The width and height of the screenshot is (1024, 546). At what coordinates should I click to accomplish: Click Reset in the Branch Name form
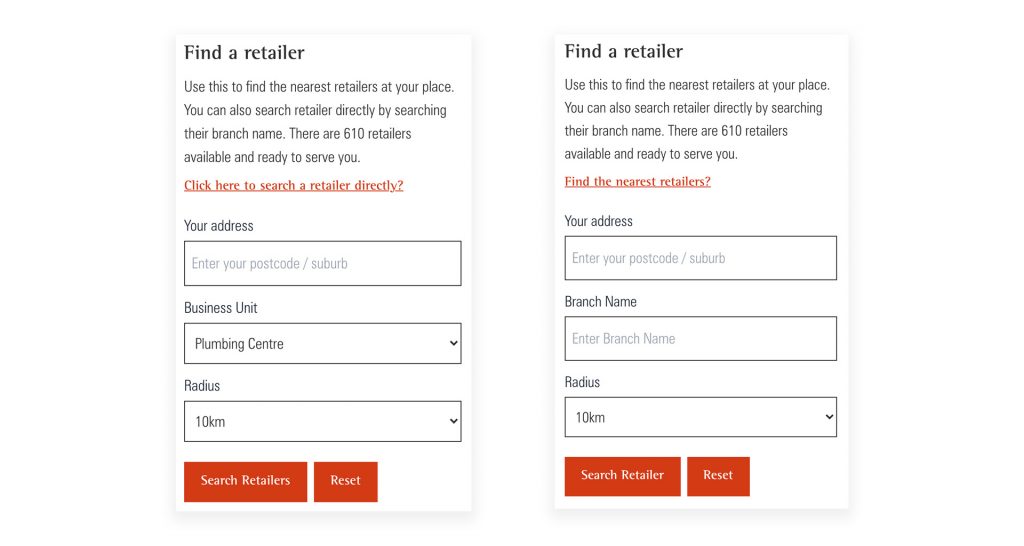point(718,476)
